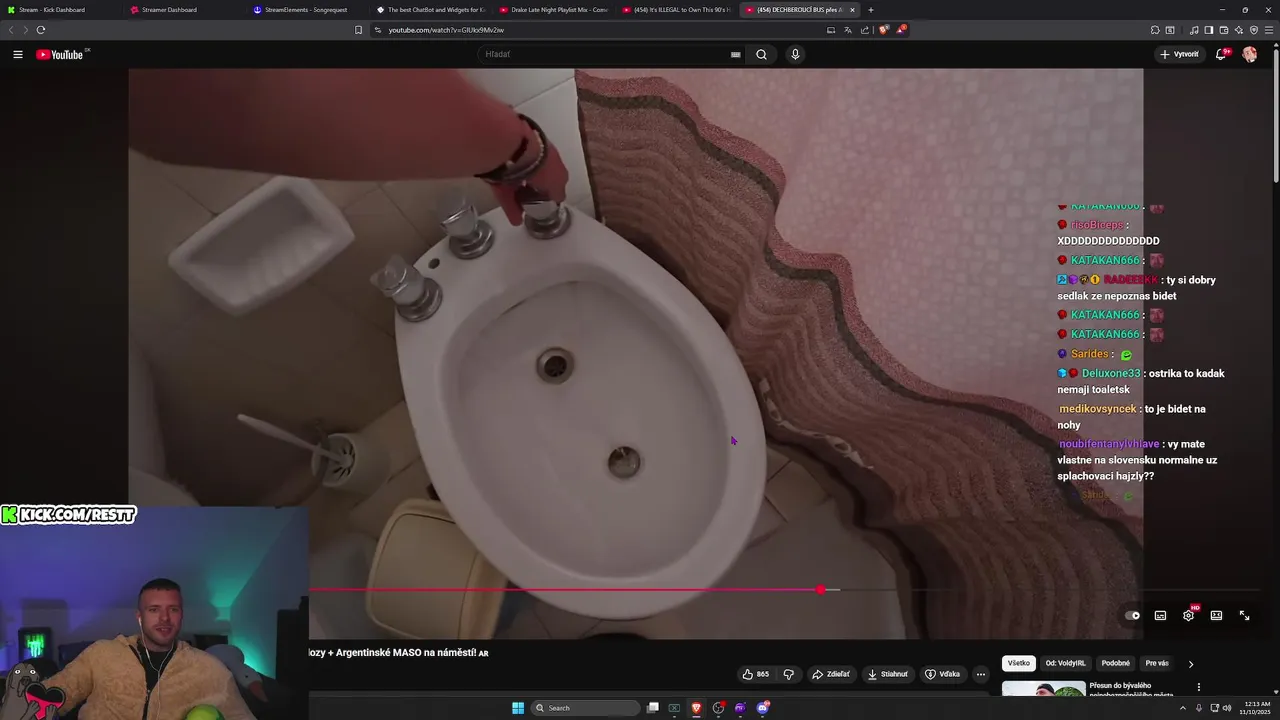Click the Zdieľať share button
Viewport: 1280px width, 720px height.
pyautogui.click(x=830, y=674)
